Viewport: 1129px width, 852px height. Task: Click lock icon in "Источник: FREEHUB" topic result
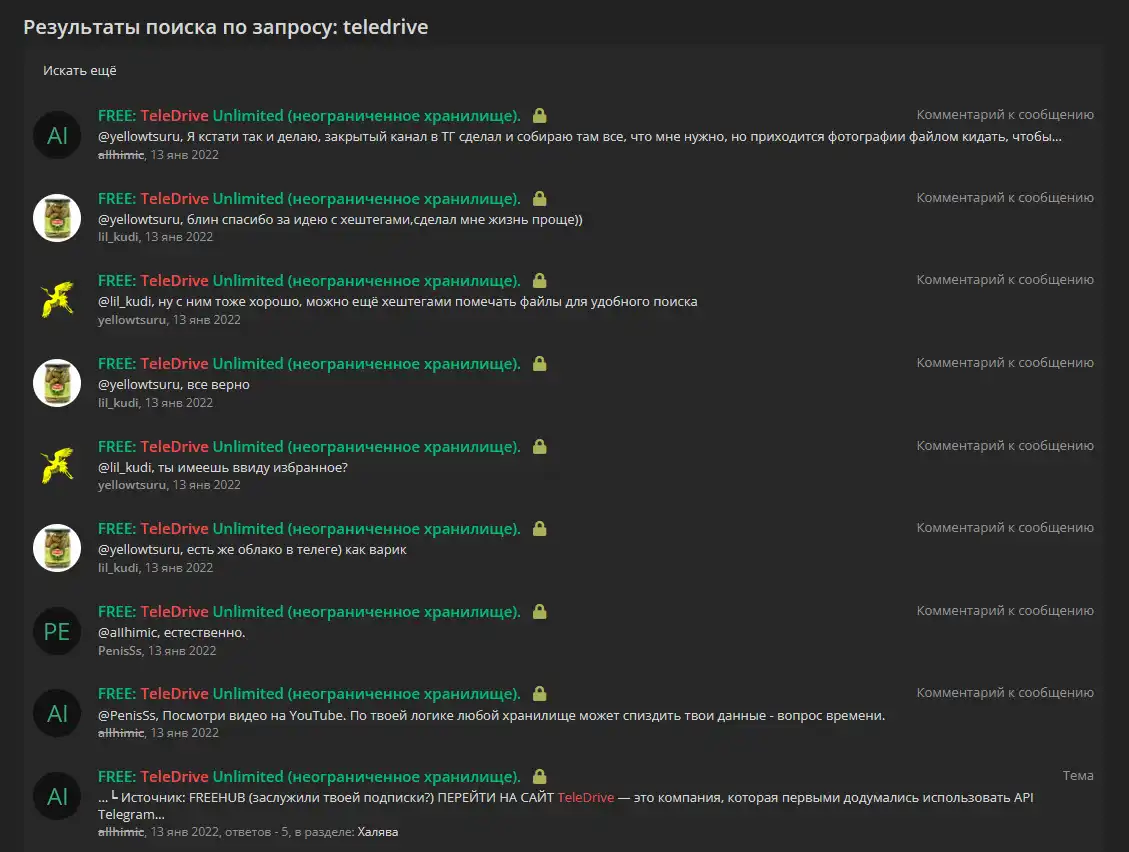click(x=539, y=776)
